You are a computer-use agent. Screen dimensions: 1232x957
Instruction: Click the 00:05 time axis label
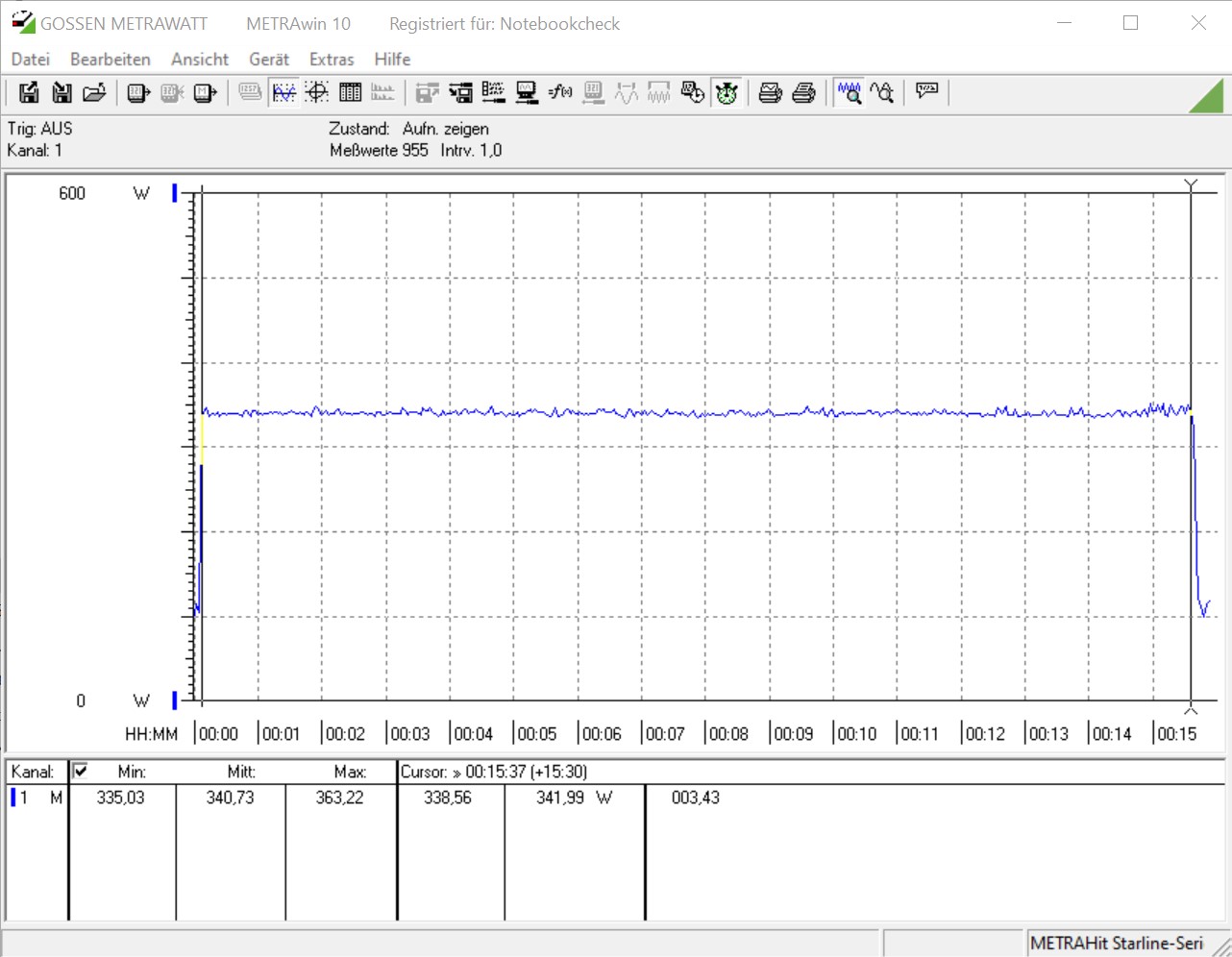537,734
